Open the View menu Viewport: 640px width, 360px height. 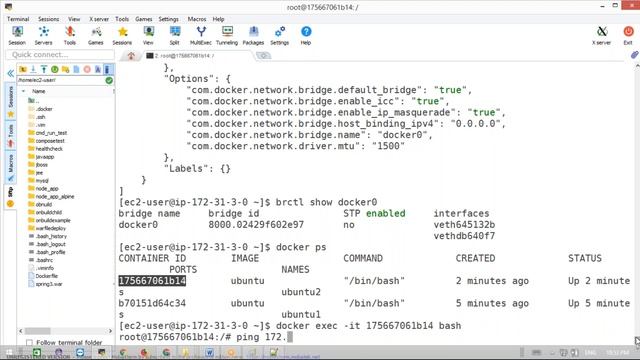74,19
